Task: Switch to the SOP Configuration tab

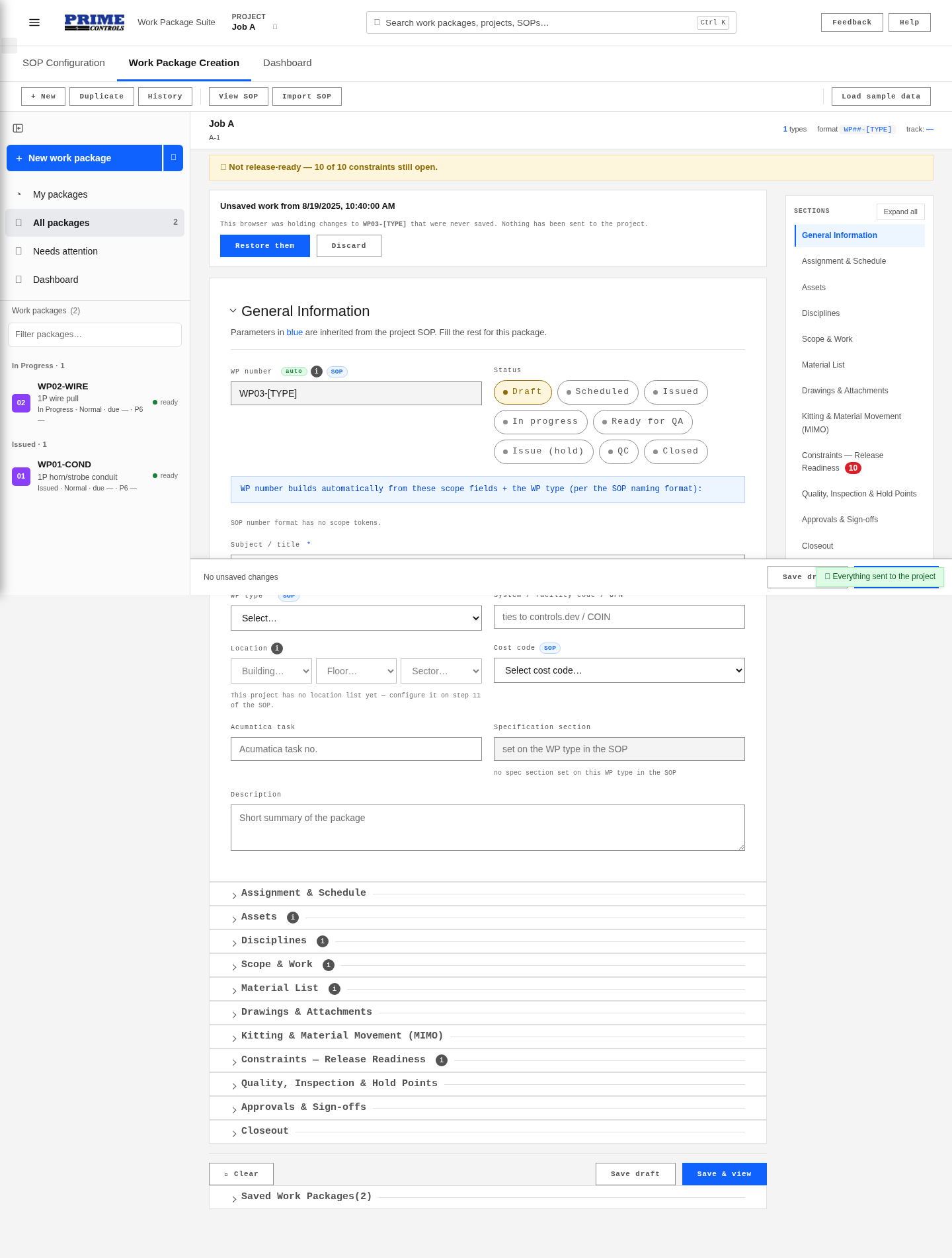Action: point(63,63)
